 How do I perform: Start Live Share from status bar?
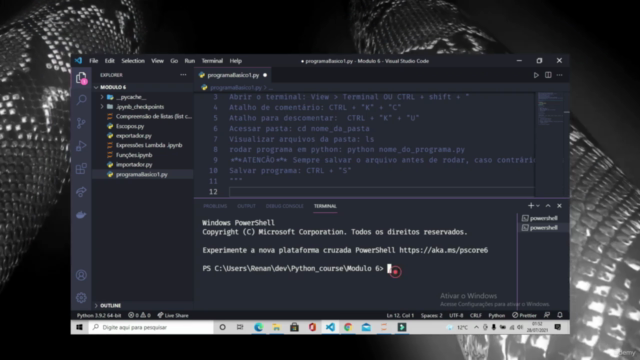(x=173, y=315)
